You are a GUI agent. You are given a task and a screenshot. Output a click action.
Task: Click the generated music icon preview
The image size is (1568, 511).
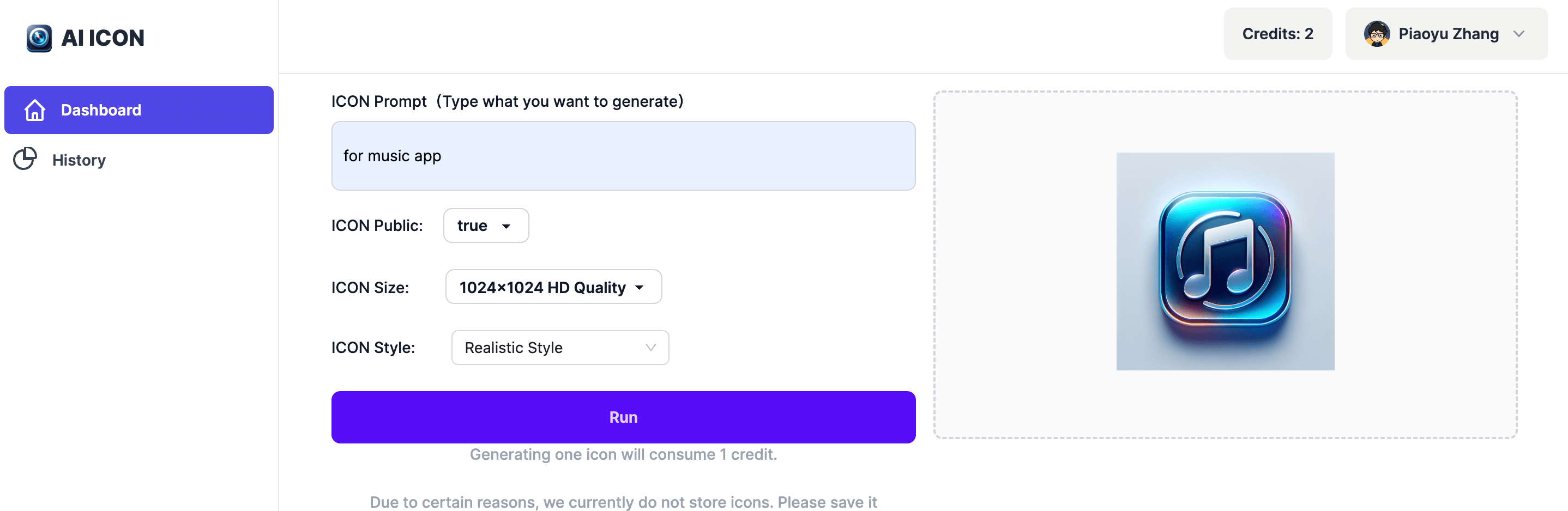pyautogui.click(x=1225, y=261)
